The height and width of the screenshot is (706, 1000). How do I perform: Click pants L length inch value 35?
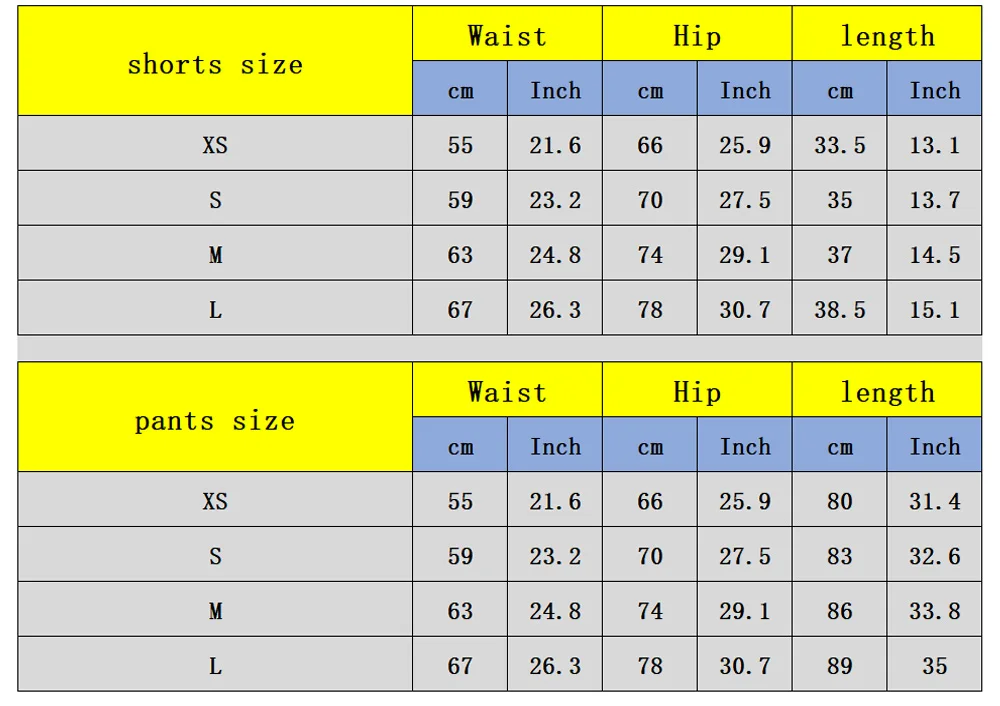[934, 664]
